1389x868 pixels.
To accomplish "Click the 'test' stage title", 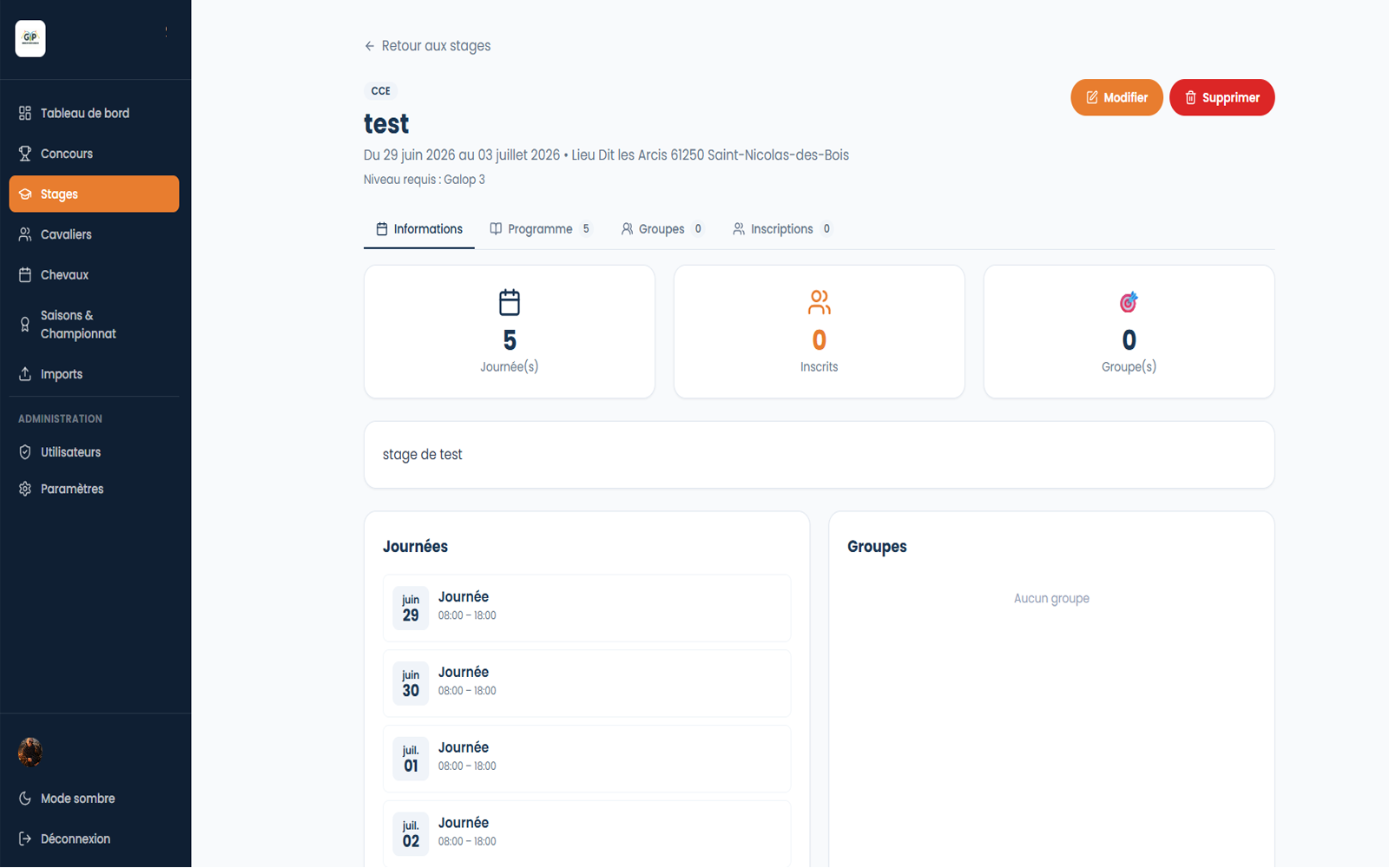I will [386, 124].
